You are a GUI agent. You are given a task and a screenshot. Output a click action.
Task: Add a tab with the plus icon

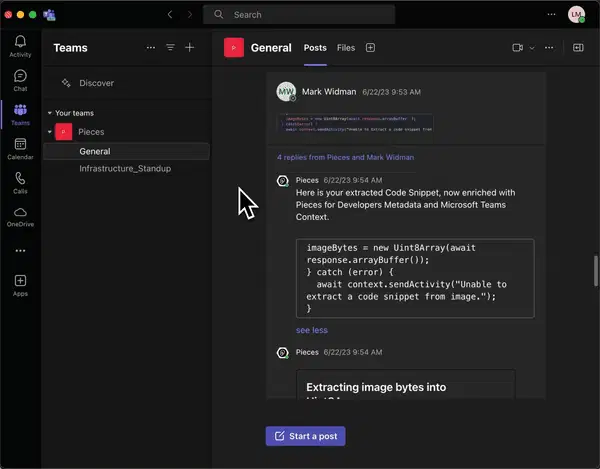[x=370, y=48]
